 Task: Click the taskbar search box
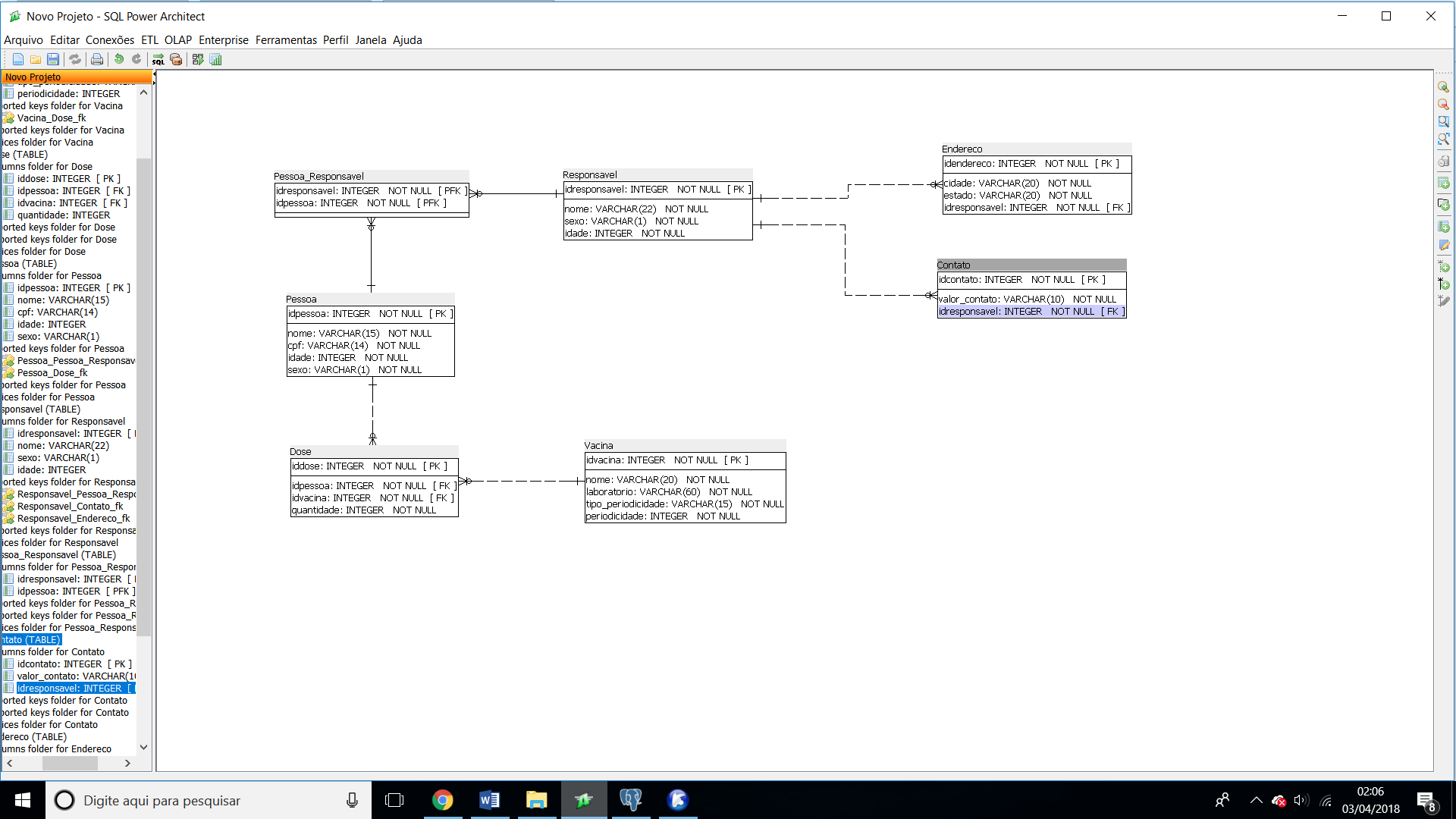click(209, 800)
